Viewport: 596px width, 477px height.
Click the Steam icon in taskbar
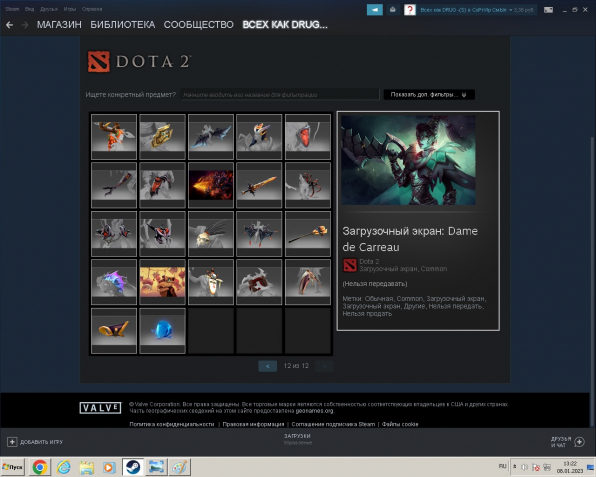[133, 467]
